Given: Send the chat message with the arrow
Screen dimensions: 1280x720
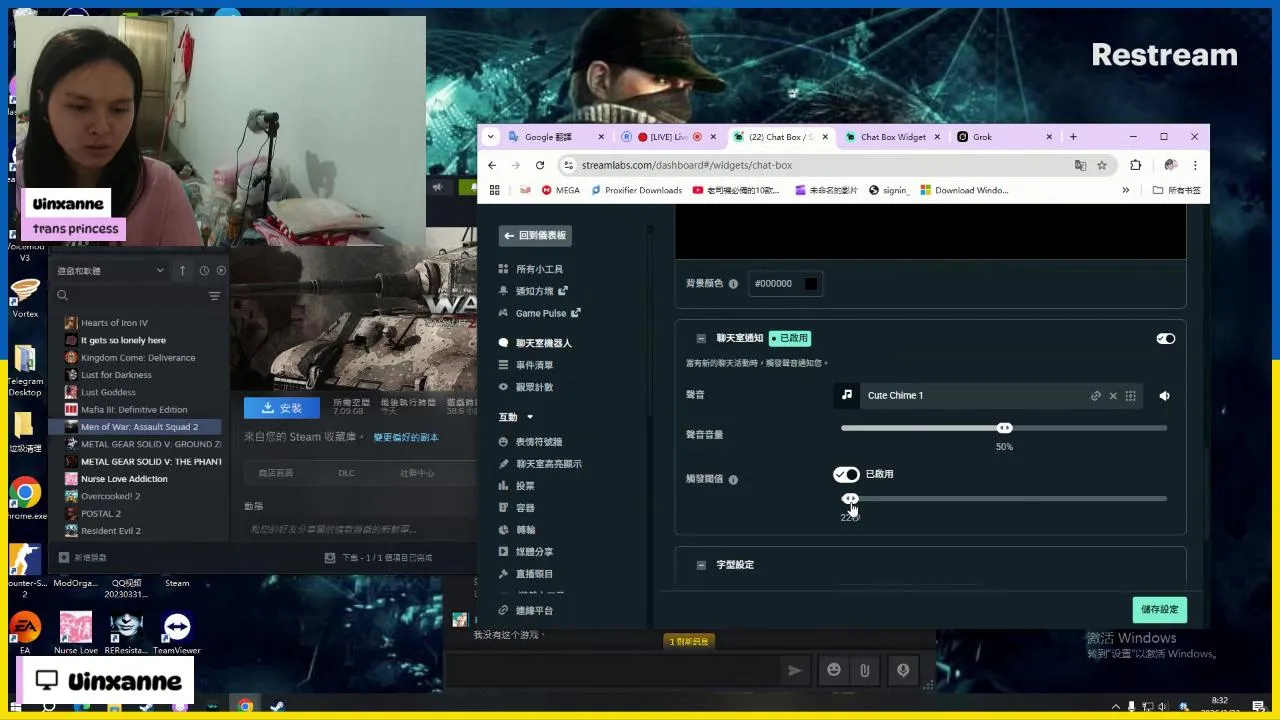Looking at the screenshot, I should tap(795, 670).
